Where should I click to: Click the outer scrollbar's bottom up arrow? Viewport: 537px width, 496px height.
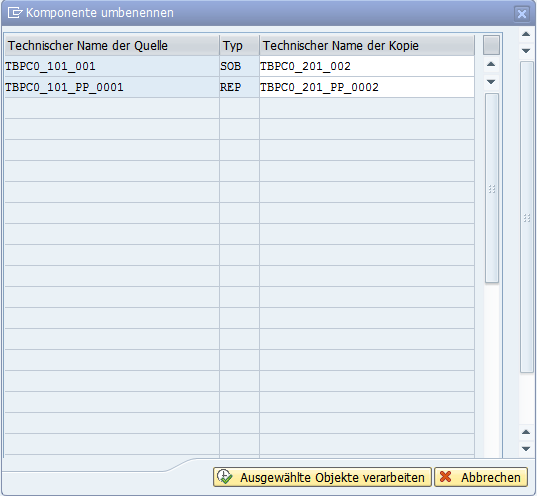pos(526,432)
